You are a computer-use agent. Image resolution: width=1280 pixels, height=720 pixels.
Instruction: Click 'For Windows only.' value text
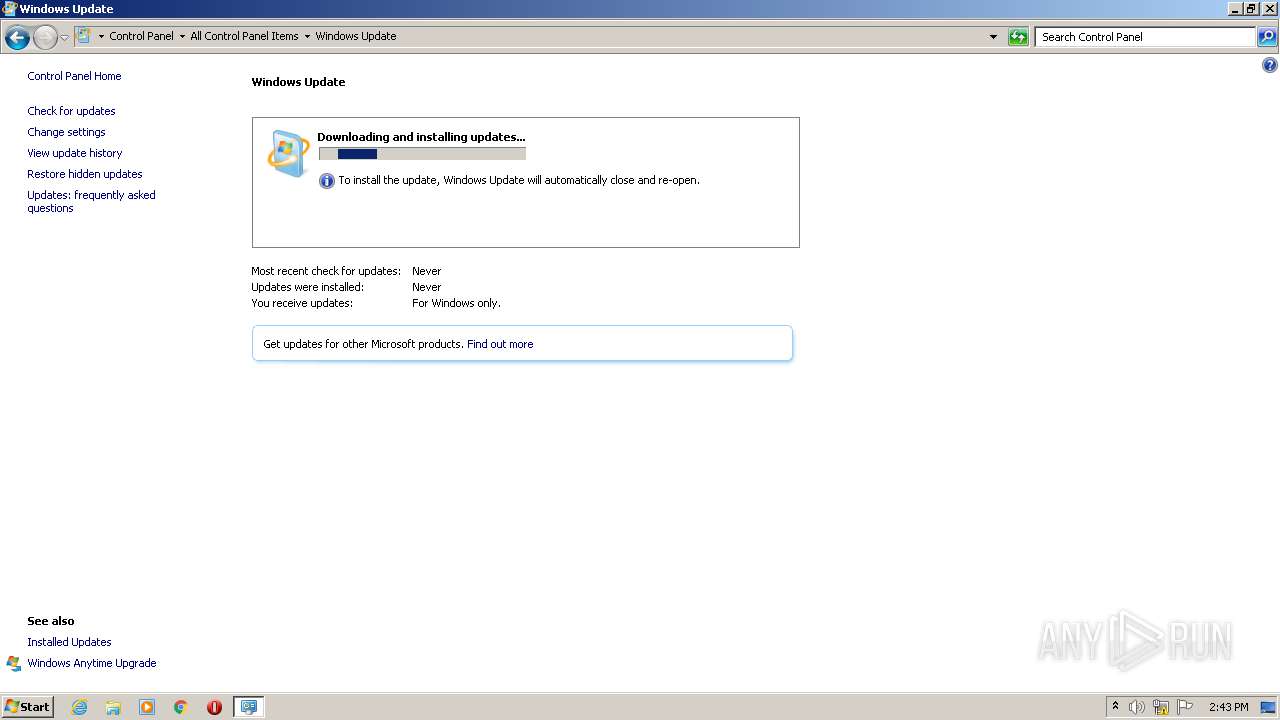pyautogui.click(x=456, y=303)
